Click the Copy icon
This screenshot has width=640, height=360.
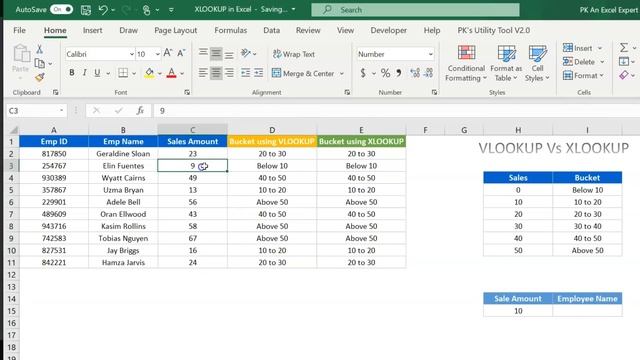tap(40, 63)
